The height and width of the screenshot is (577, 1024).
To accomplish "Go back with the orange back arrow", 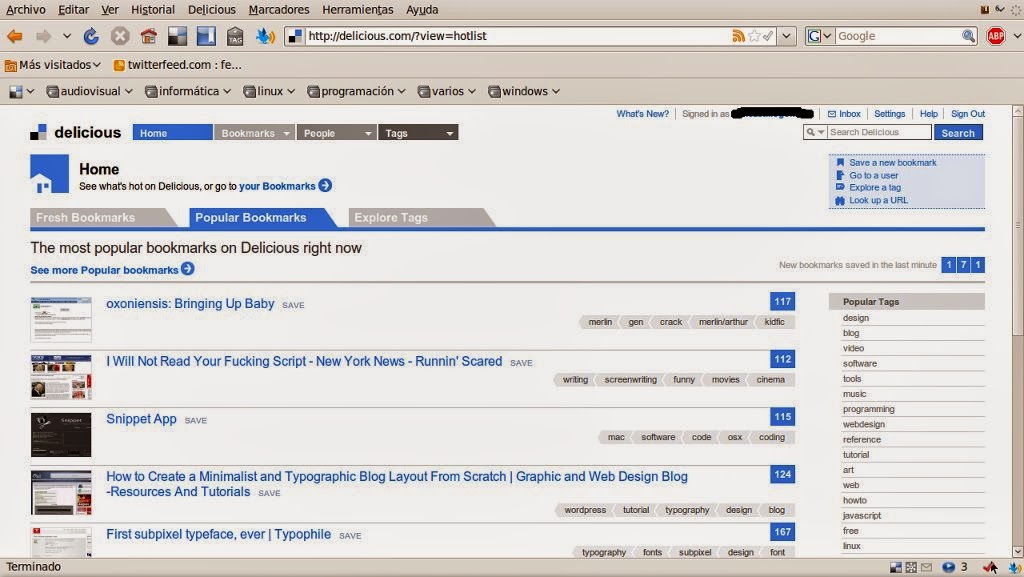I will [x=15, y=37].
